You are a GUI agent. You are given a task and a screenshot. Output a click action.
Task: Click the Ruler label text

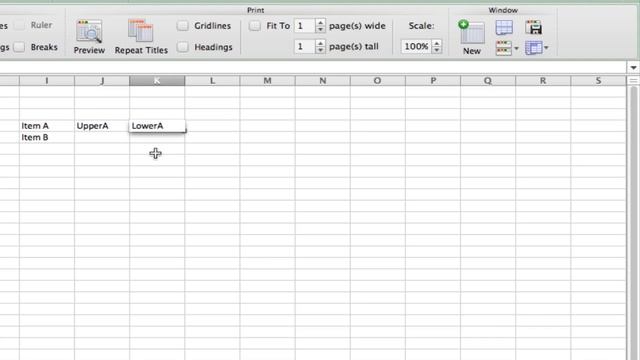[41, 25]
